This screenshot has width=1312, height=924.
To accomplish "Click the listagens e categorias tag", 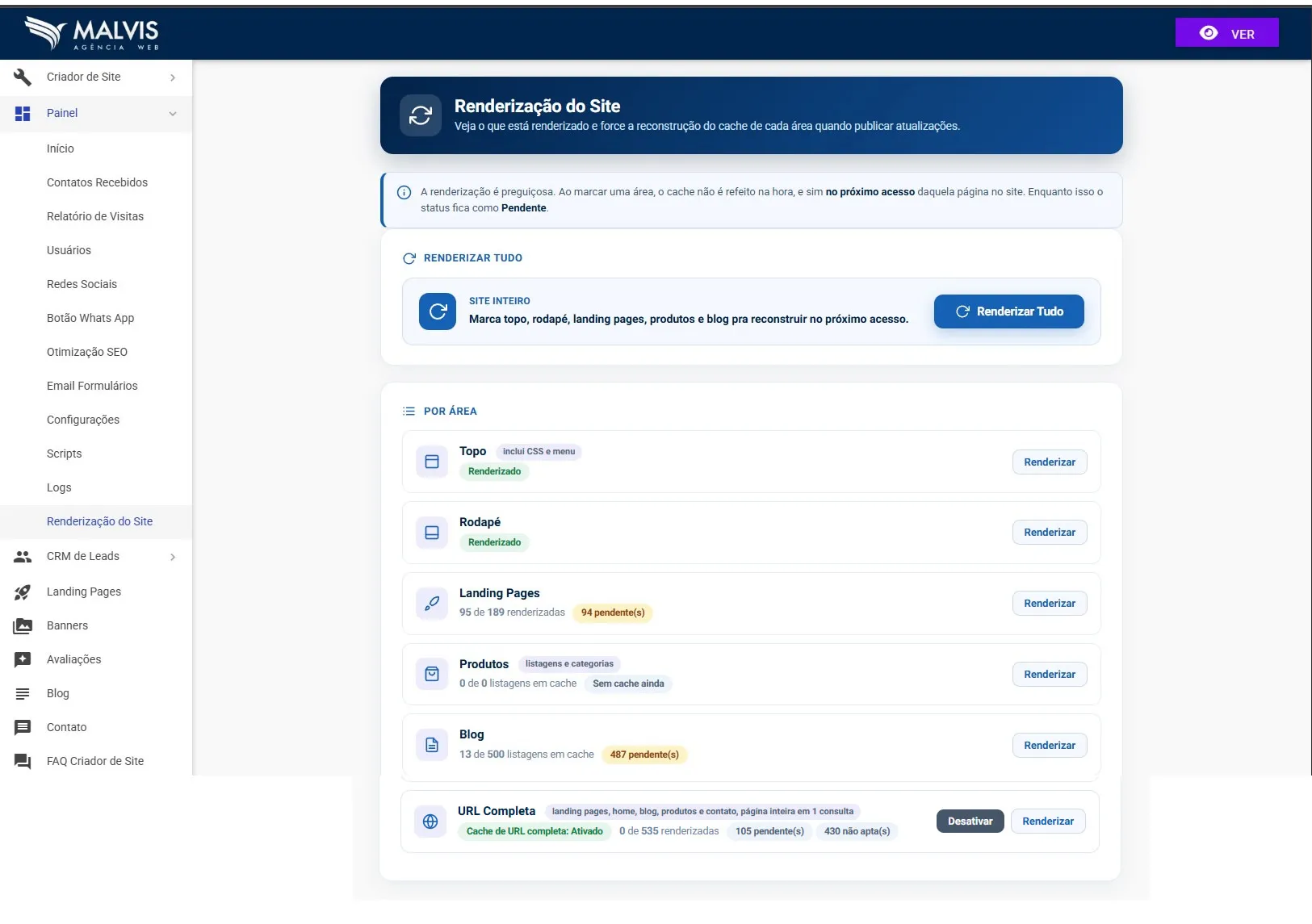I will click(569, 664).
